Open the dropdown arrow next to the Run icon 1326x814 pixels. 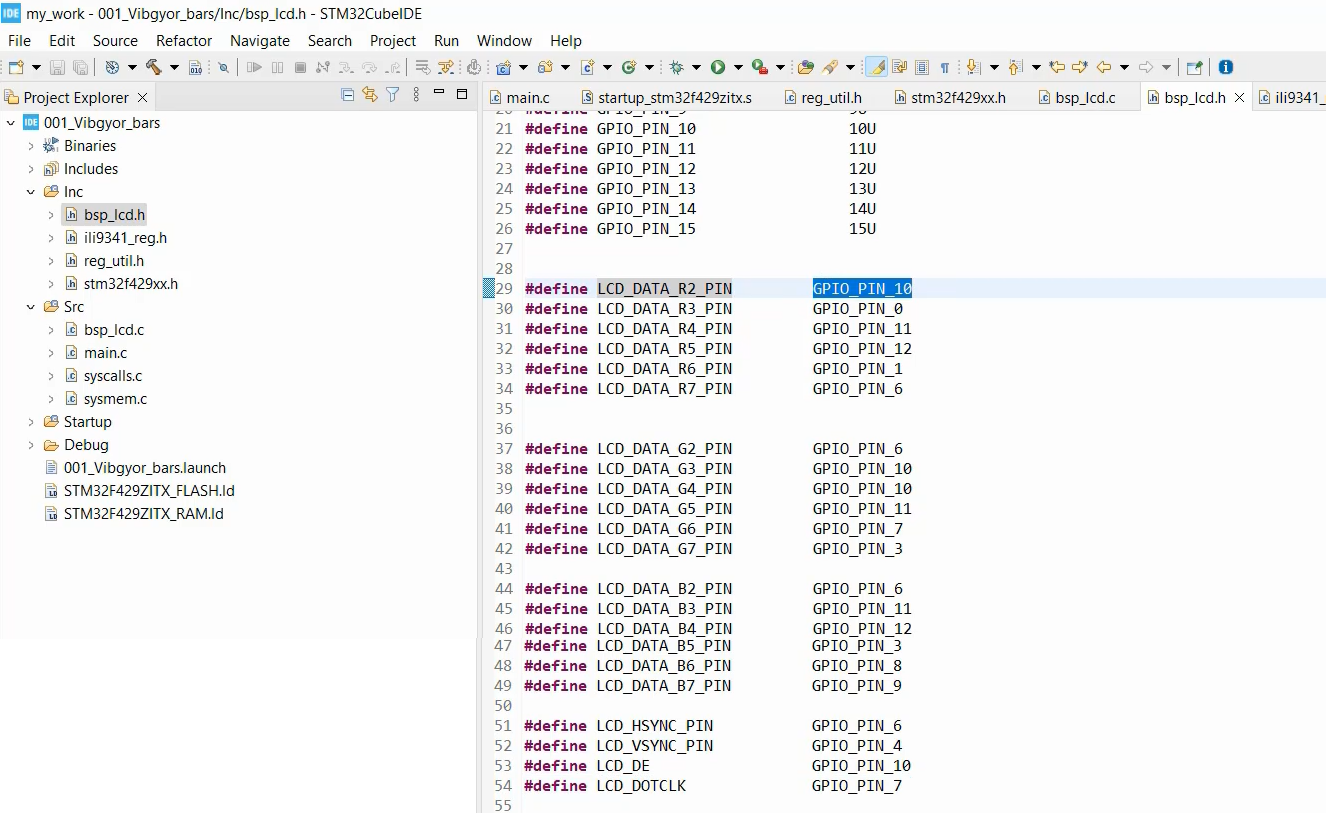tap(738, 67)
